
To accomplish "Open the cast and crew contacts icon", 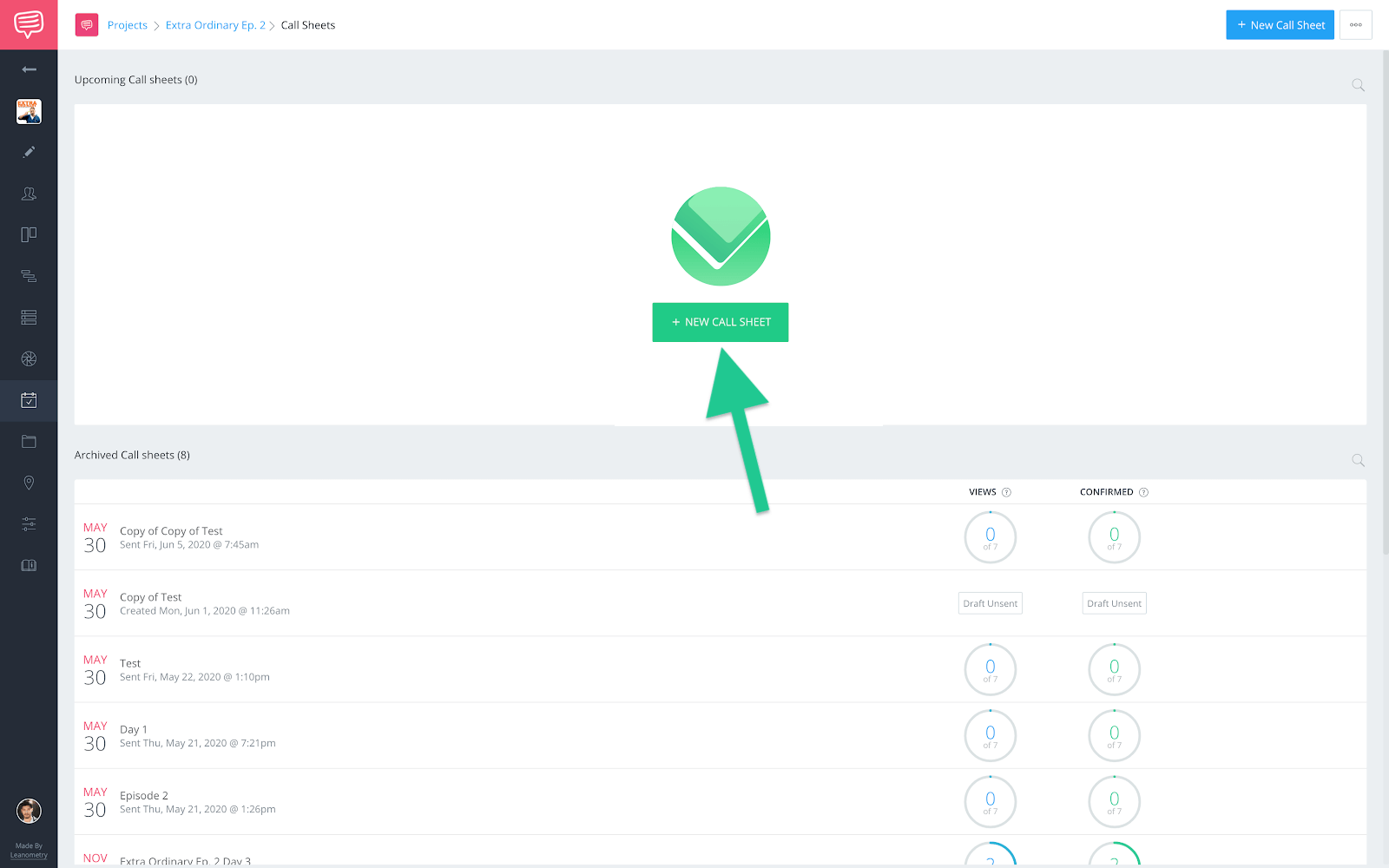I will (x=29, y=194).
